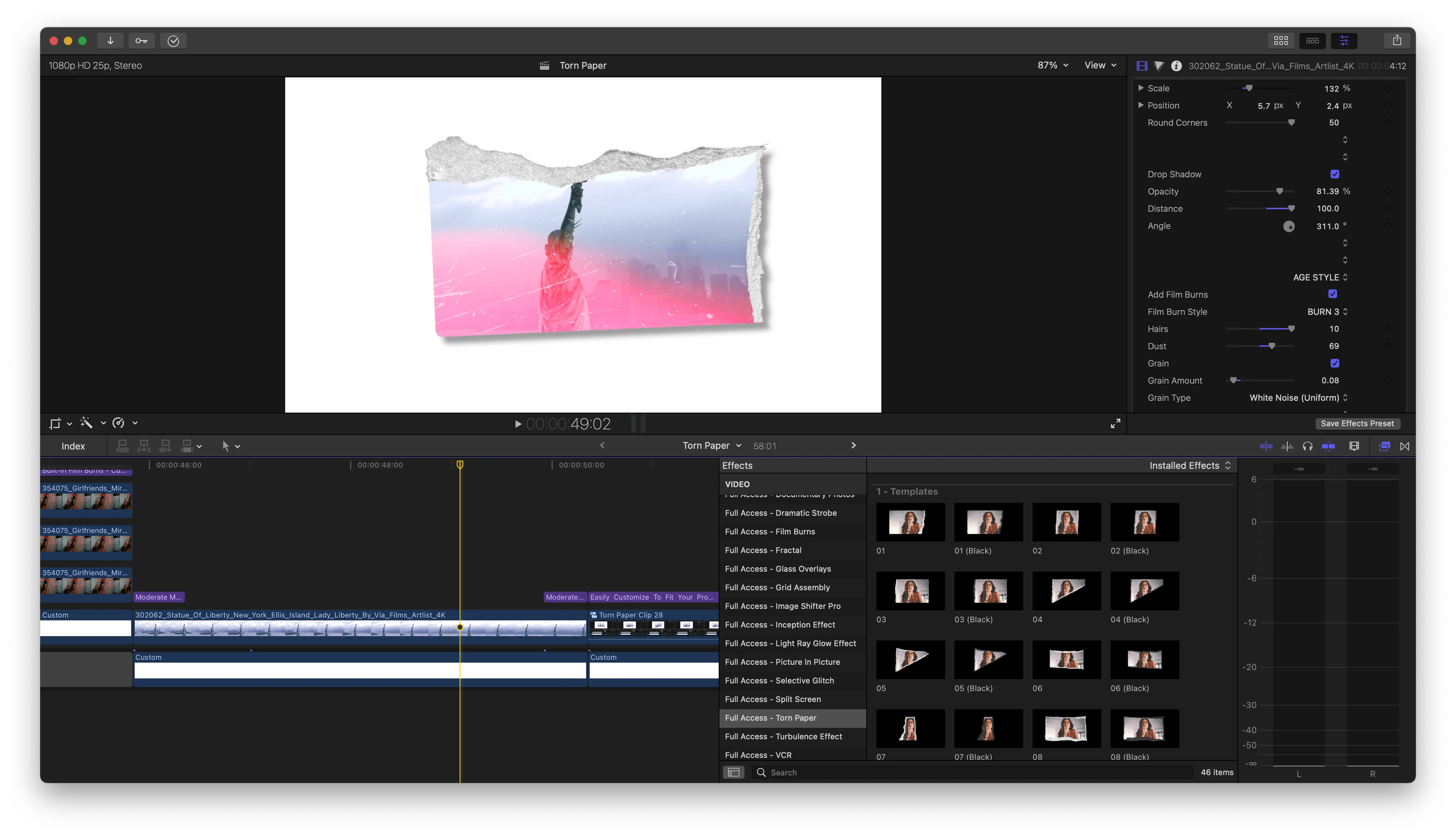Click the Round Corners value 50
The image size is (1456, 836).
click(1333, 123)
